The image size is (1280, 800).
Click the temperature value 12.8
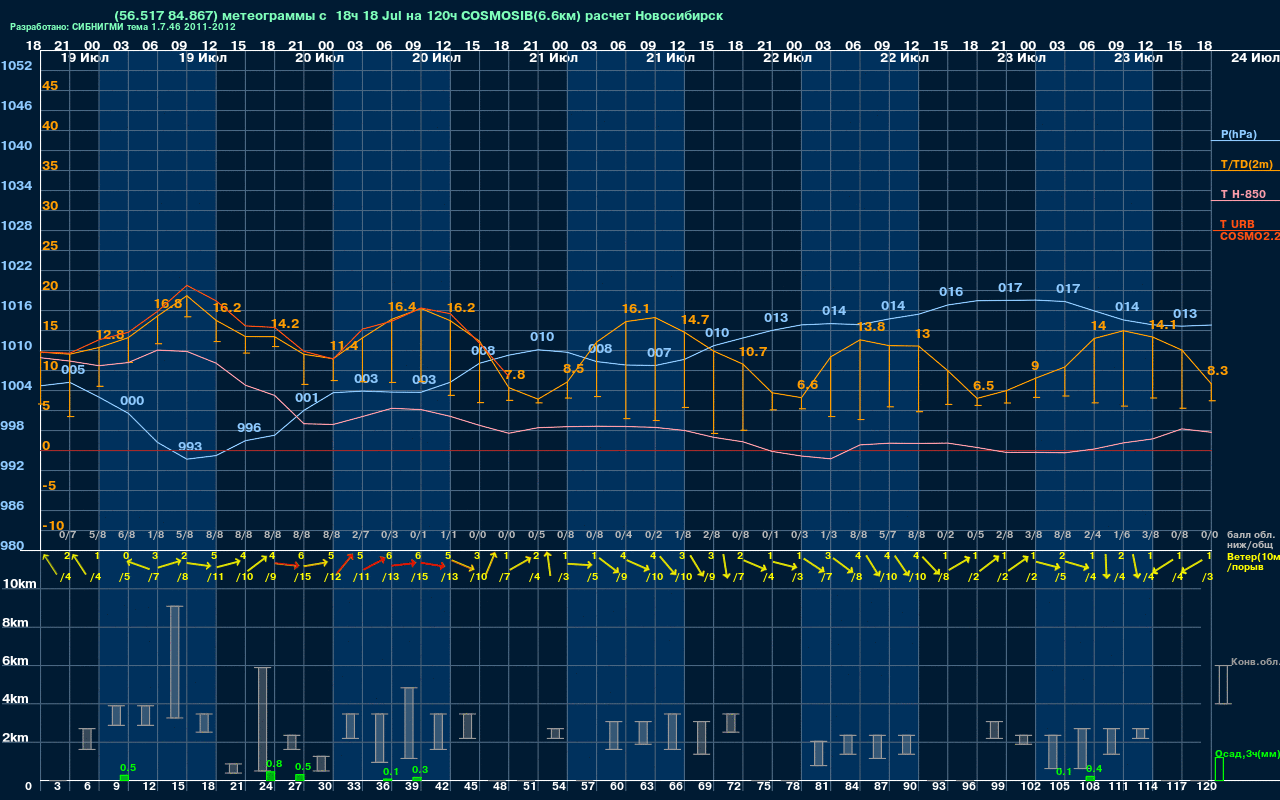click(110, 334)
